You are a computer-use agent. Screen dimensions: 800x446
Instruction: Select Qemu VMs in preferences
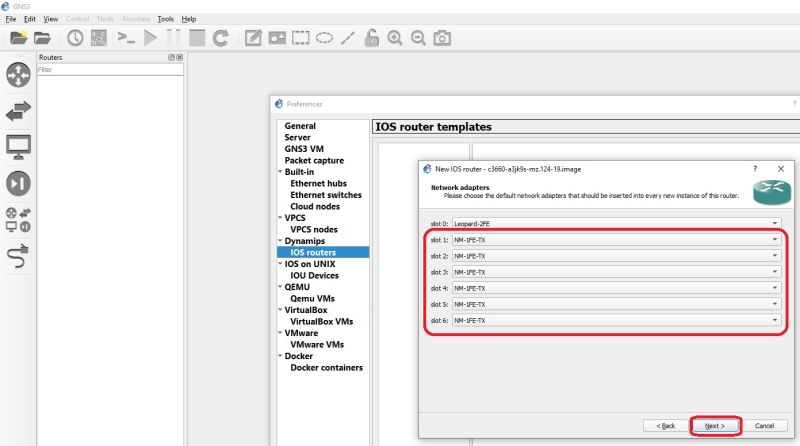click(312, 299)
